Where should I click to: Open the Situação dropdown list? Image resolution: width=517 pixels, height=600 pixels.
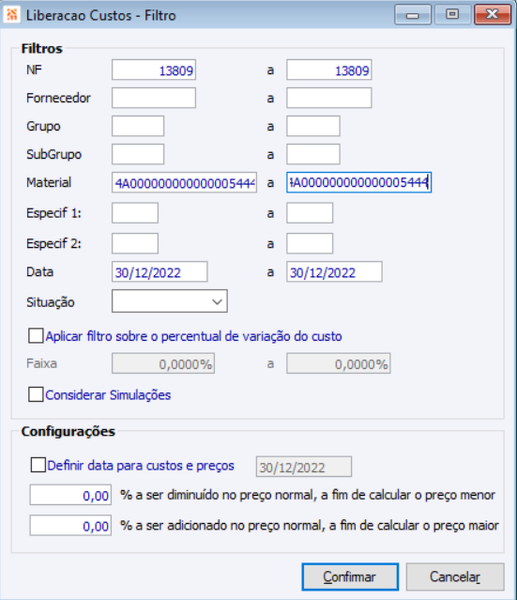(170, 301)
